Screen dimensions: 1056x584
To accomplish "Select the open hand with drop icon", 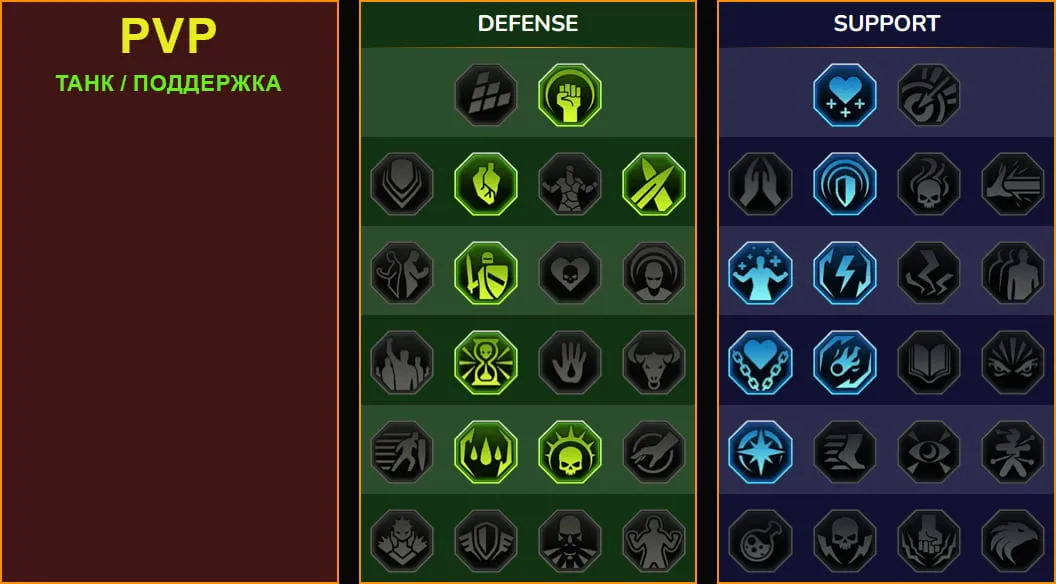I will tap(570, 362).
